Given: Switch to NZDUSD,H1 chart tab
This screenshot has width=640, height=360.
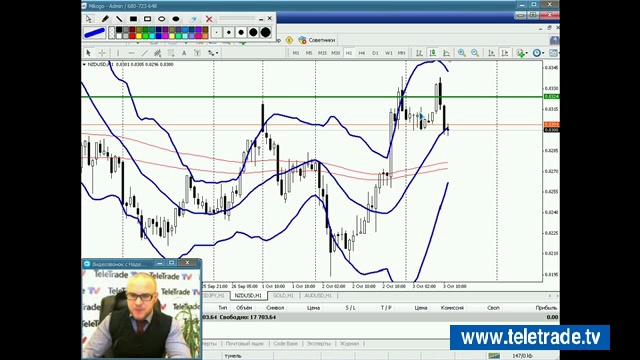Looking at the screenshot, I should (248, 296).
